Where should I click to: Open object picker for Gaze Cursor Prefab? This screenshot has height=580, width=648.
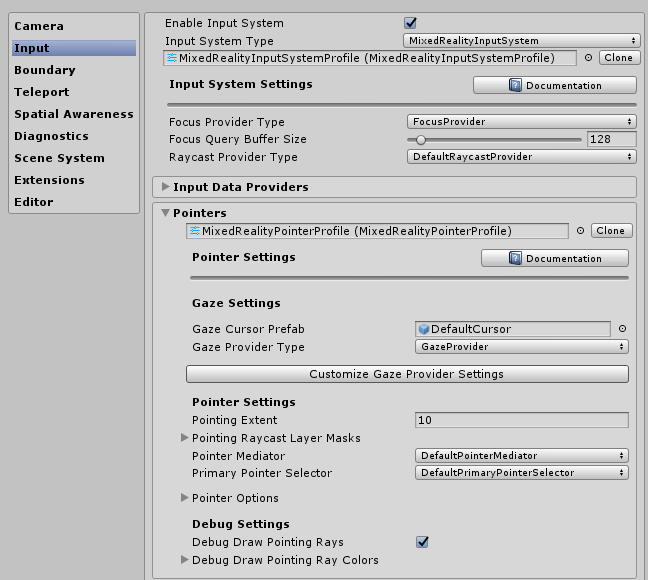622,329
